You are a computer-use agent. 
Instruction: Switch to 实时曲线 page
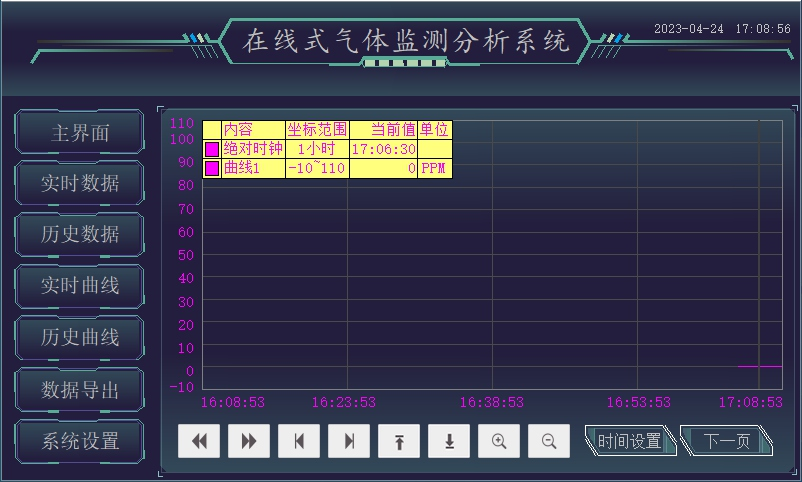coord(80,286)
